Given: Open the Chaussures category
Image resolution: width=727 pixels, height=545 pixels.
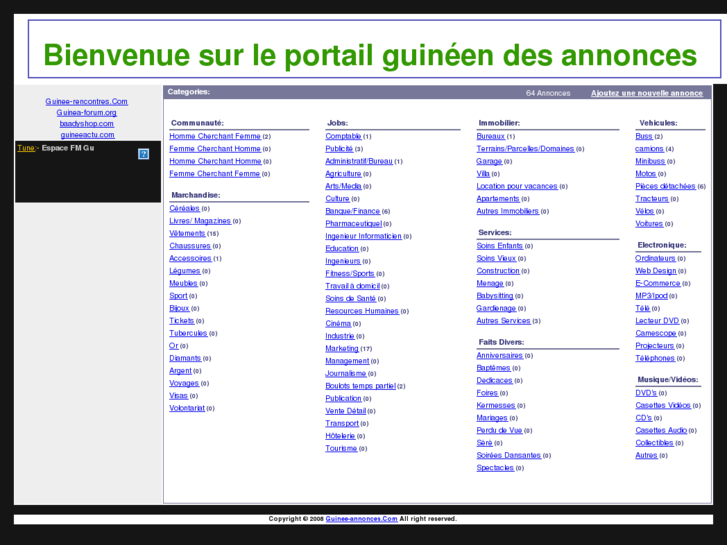Looking at the screenshot, I should click(190, 246).
